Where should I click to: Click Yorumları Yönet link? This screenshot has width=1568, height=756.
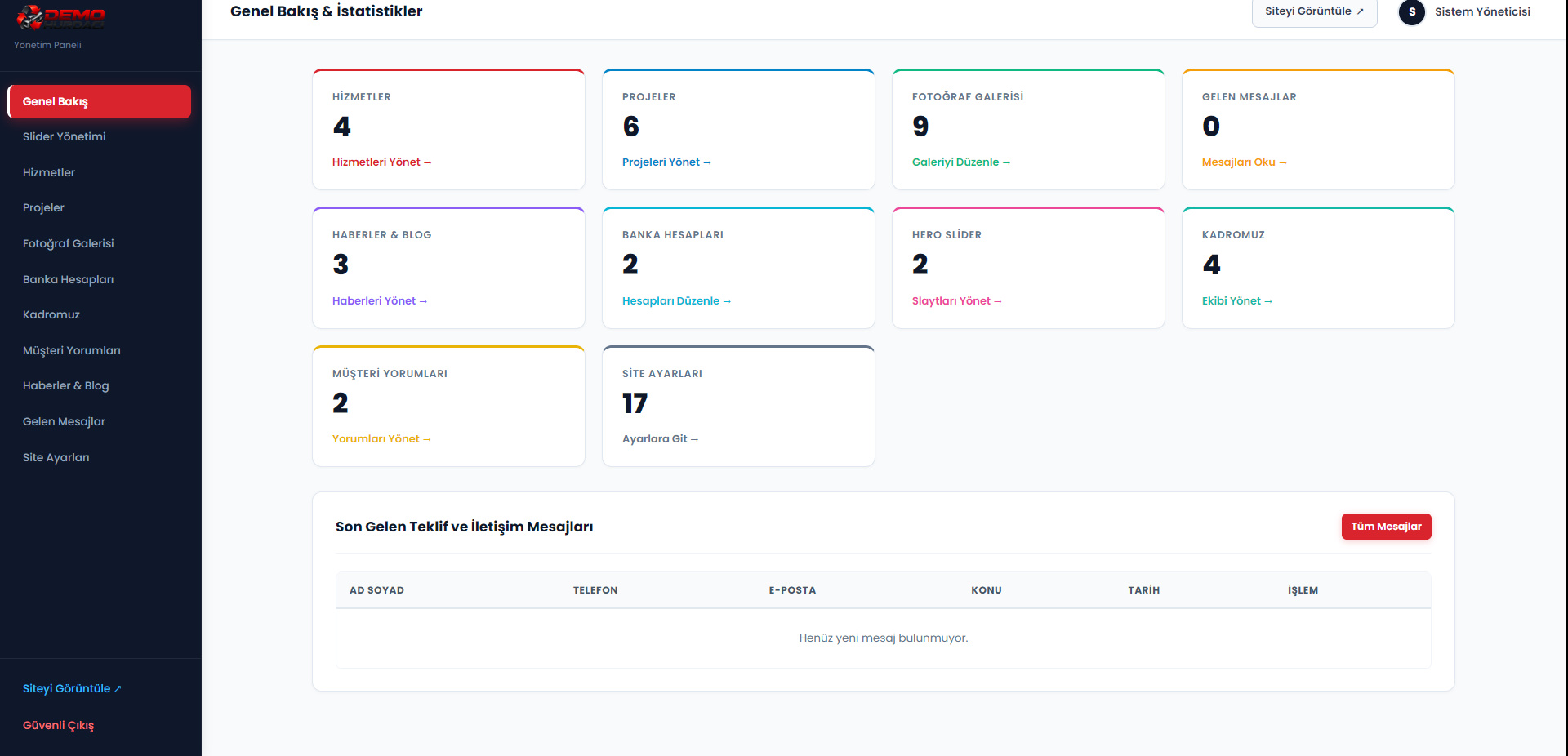tap(381, 438)
